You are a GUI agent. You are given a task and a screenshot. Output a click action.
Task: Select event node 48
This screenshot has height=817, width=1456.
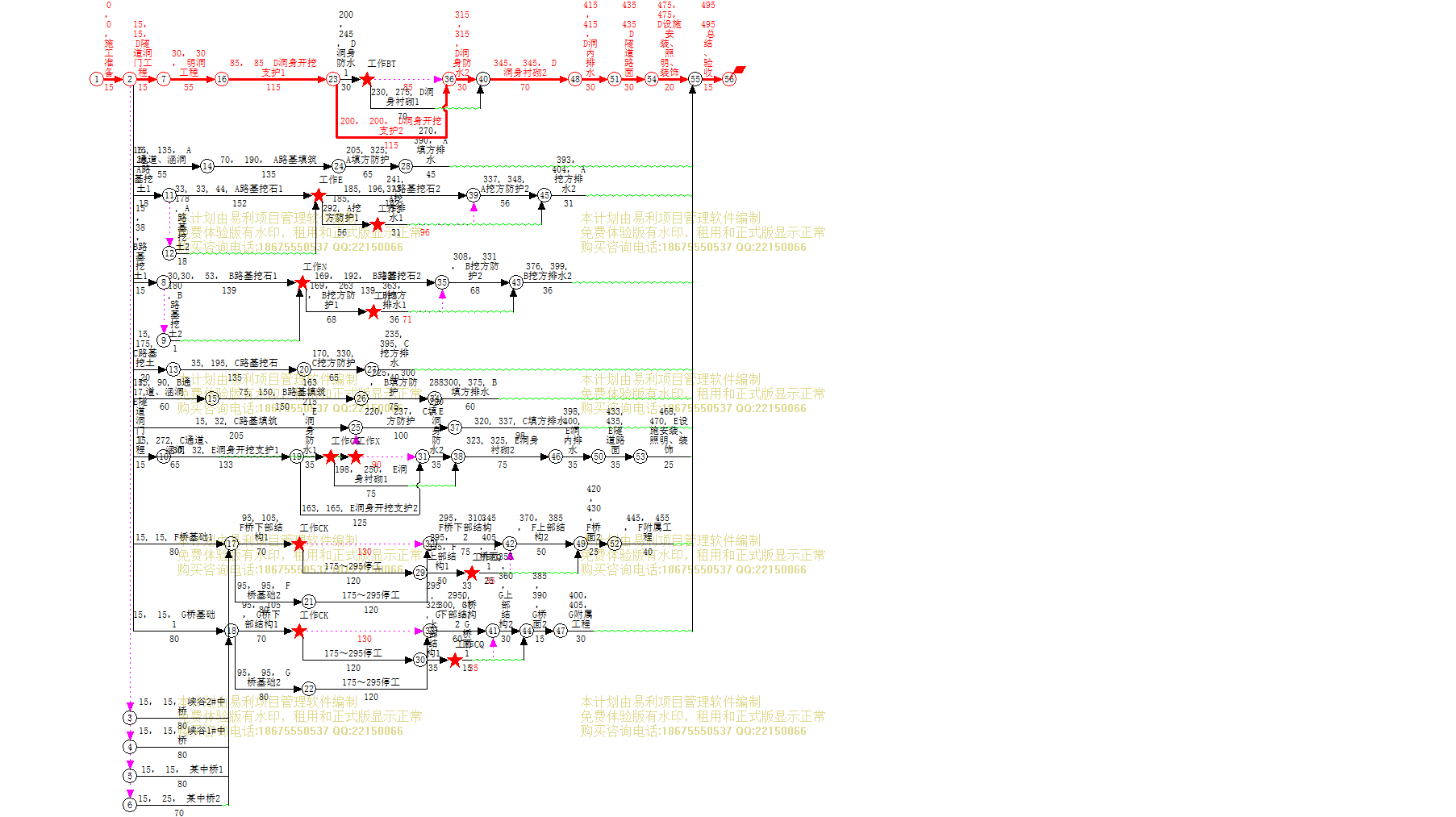[x=575, y=79]
